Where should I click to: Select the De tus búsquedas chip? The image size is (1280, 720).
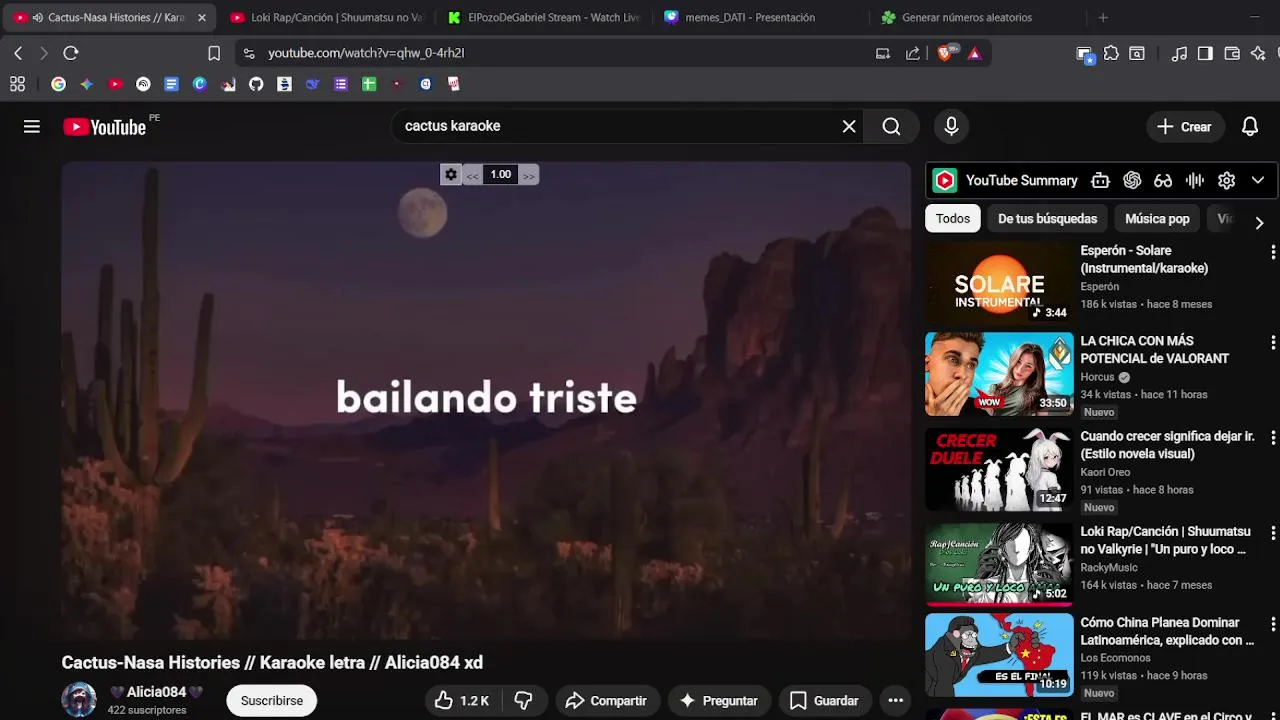tap(1047, 218)
